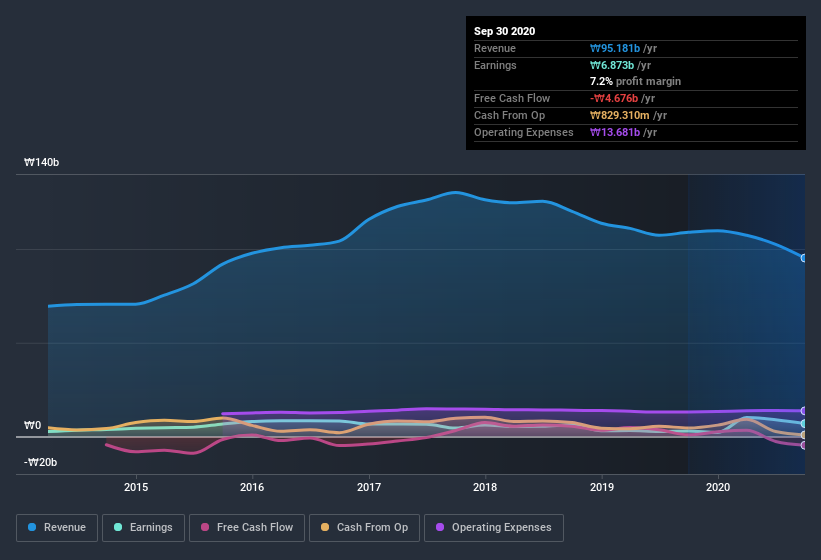Viewport: 821px width, 560px height.
Task: Click the pink Free Cash Flow legend dot
Action: [205, 527]
